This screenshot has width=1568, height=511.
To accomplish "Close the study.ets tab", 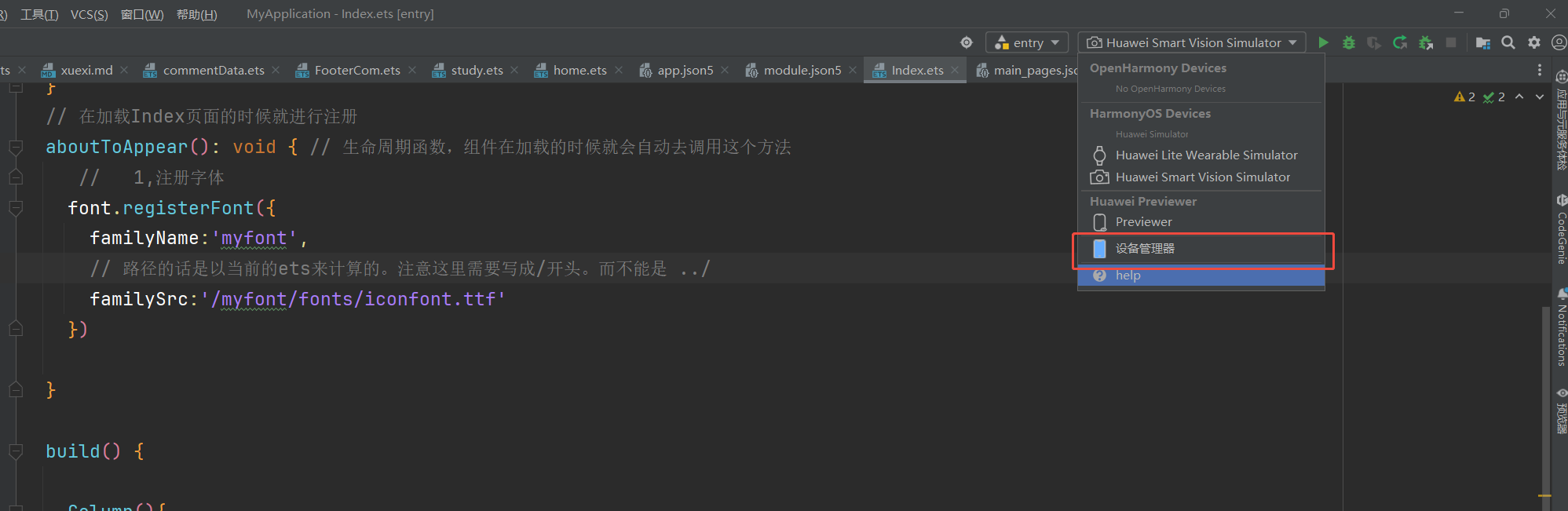I will point(514,70).
